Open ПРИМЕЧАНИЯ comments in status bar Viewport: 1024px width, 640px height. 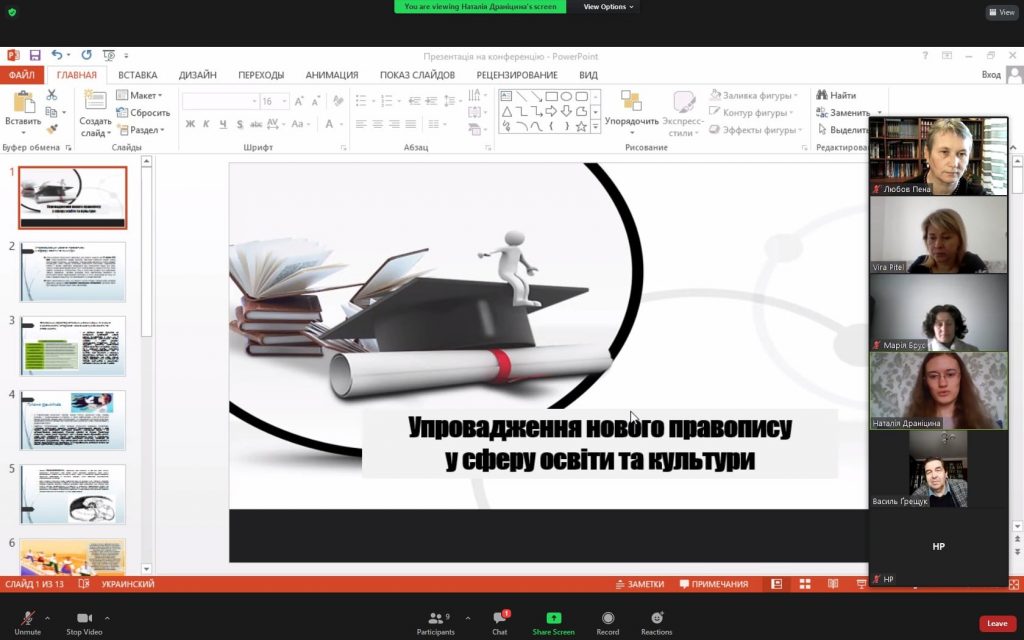[713, 584]
